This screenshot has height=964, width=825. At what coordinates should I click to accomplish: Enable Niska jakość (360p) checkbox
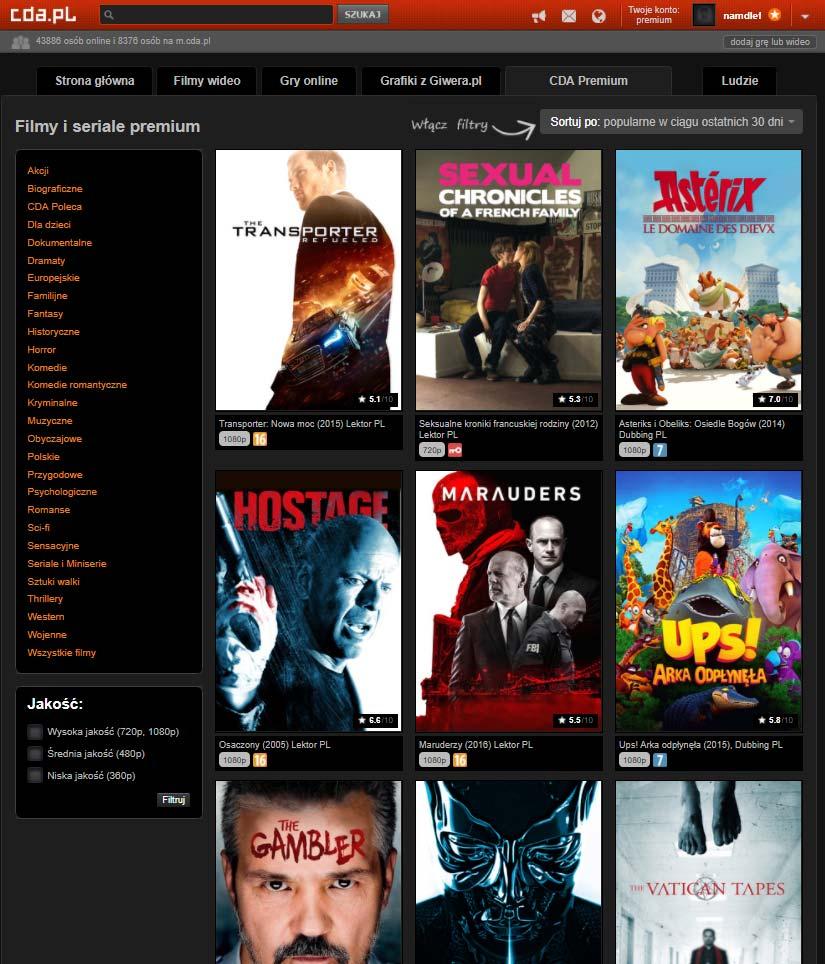pos(34,776)
